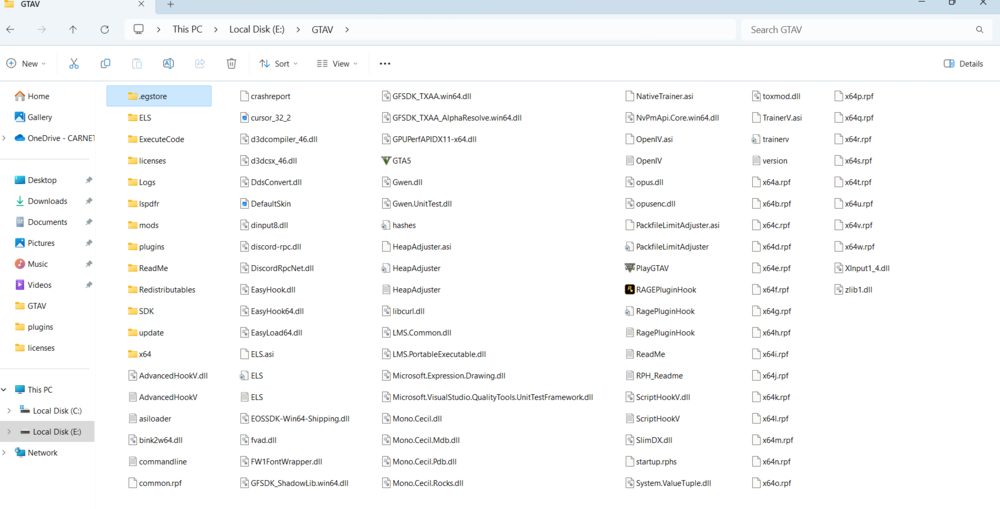Select the OpenIV.asi file

coord(649,139)
